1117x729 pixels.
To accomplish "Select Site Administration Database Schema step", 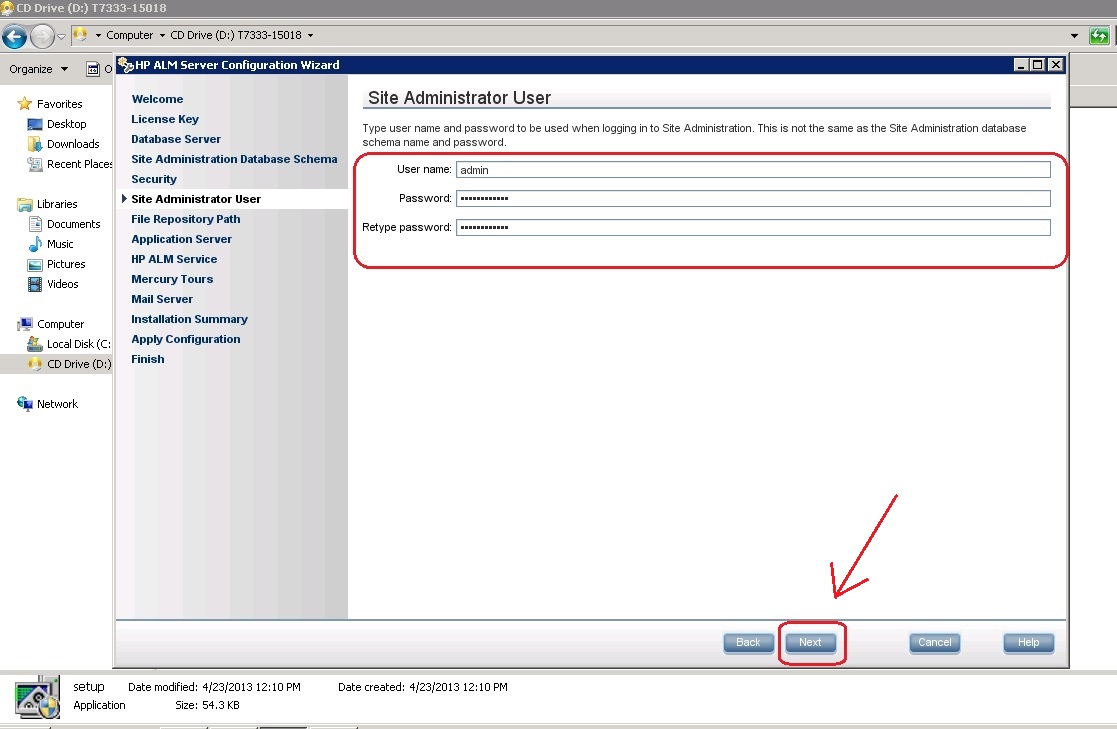I will coord(234,159).
